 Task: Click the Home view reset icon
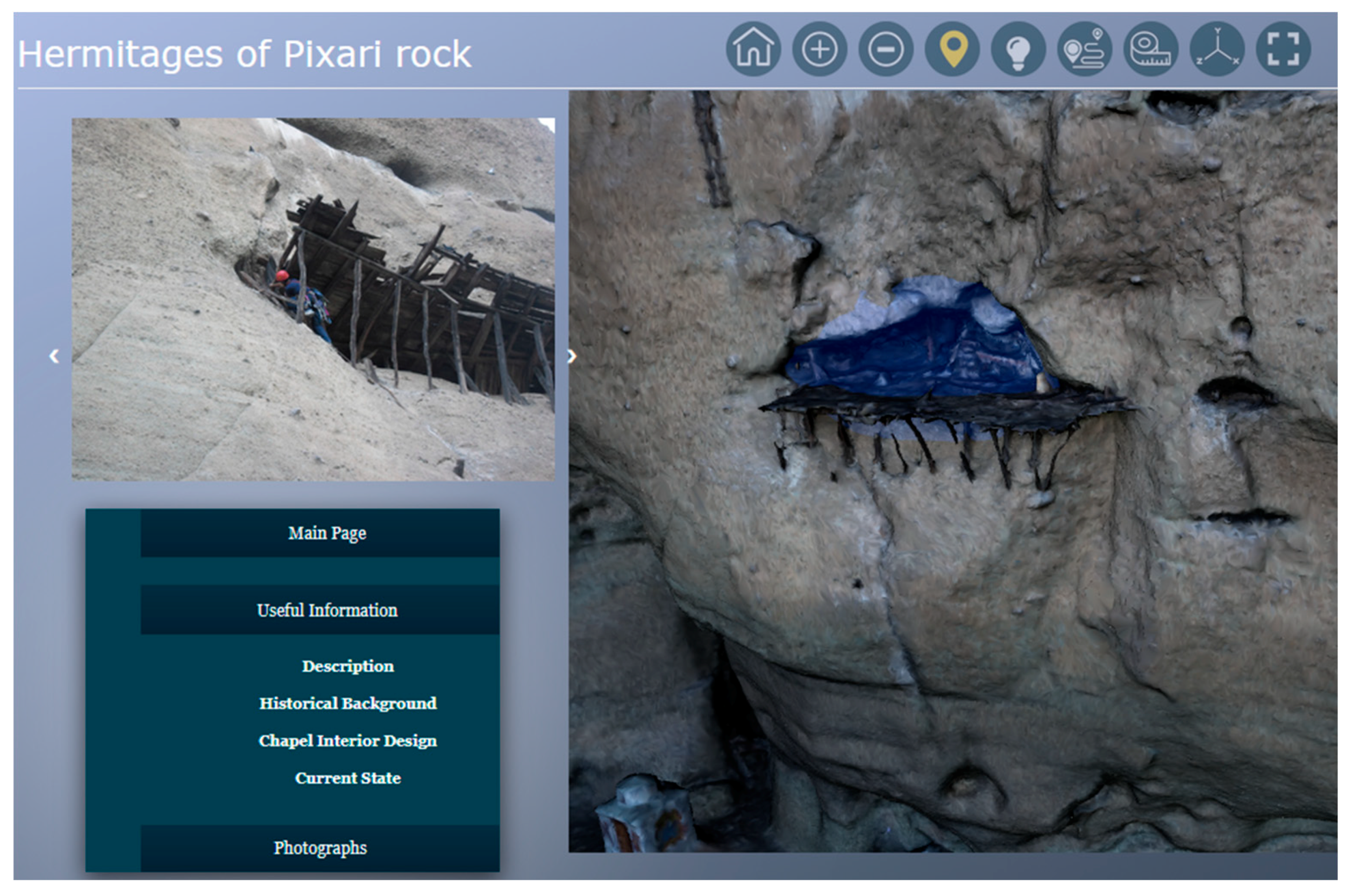pos(752,49)
